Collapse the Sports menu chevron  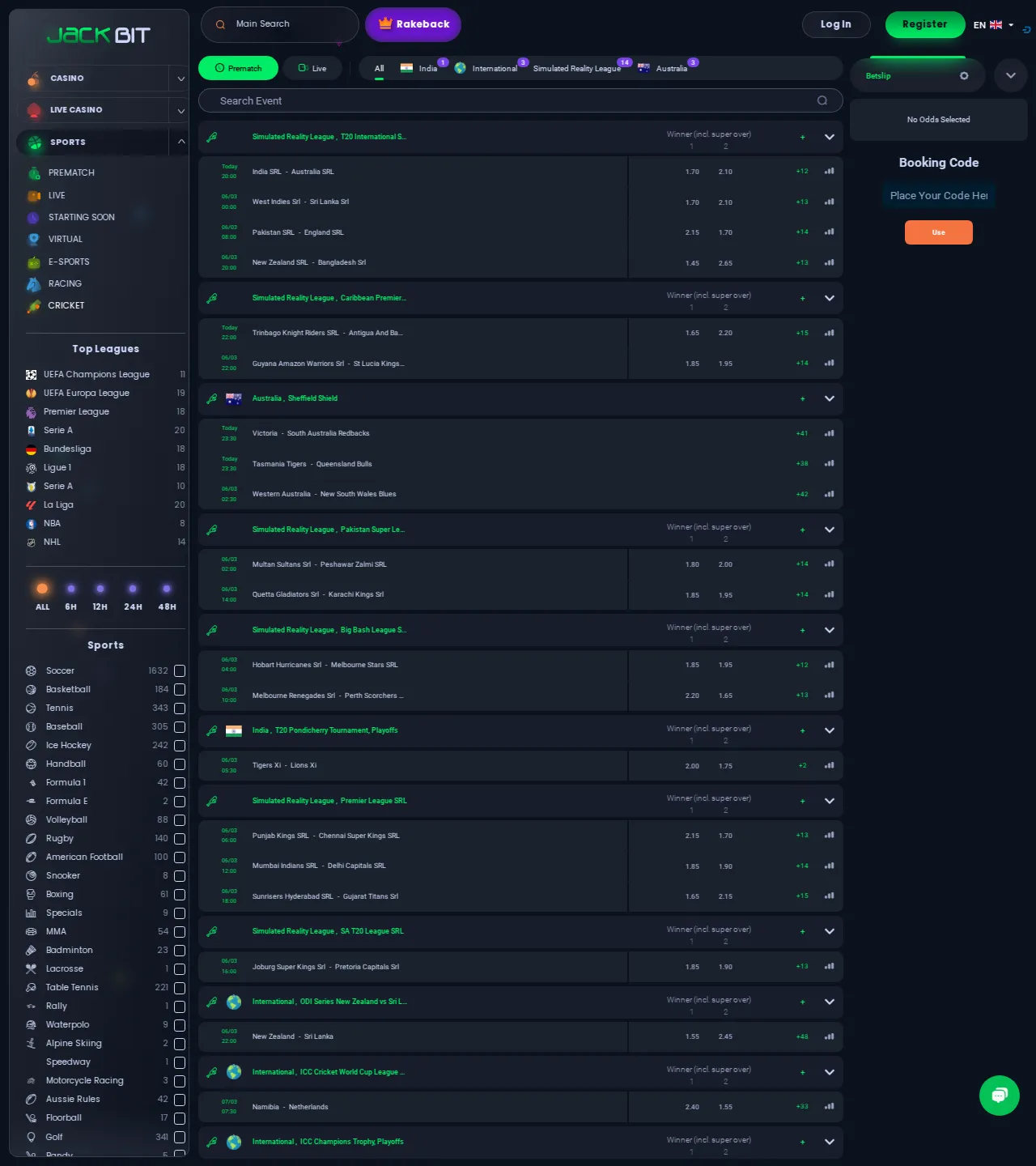point(180,142)
